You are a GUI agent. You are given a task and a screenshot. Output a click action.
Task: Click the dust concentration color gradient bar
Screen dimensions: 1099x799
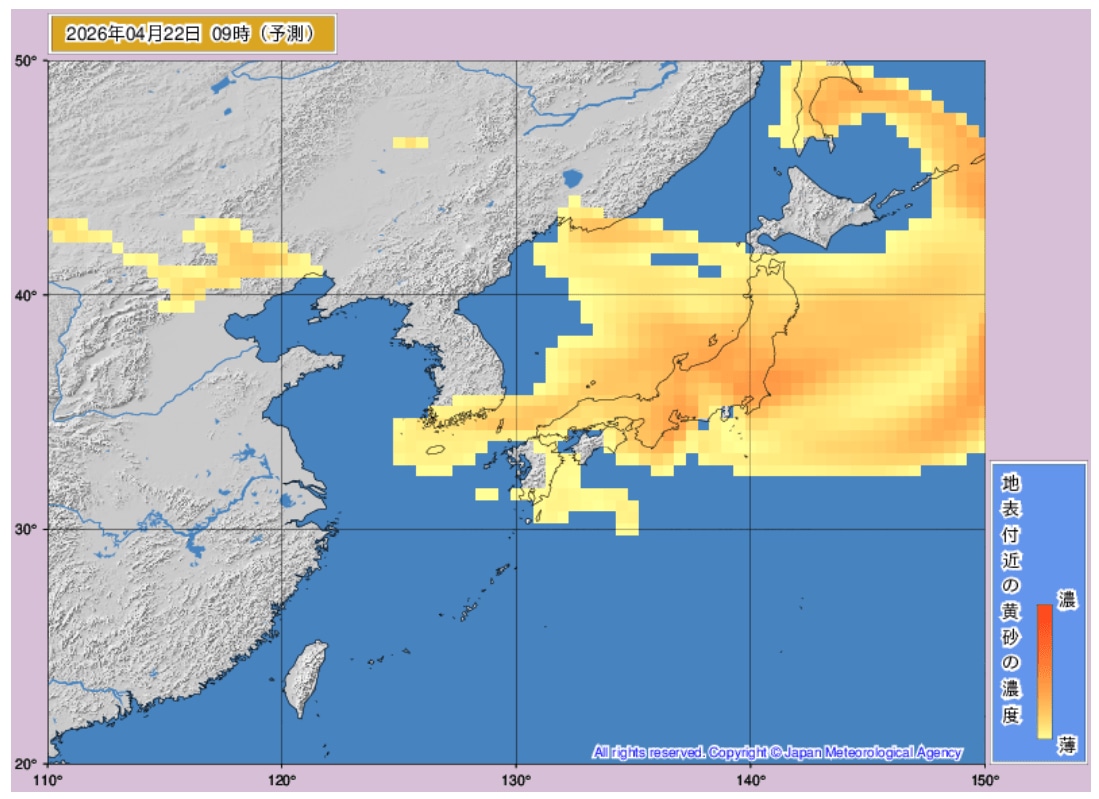(x=1043, y=670)
